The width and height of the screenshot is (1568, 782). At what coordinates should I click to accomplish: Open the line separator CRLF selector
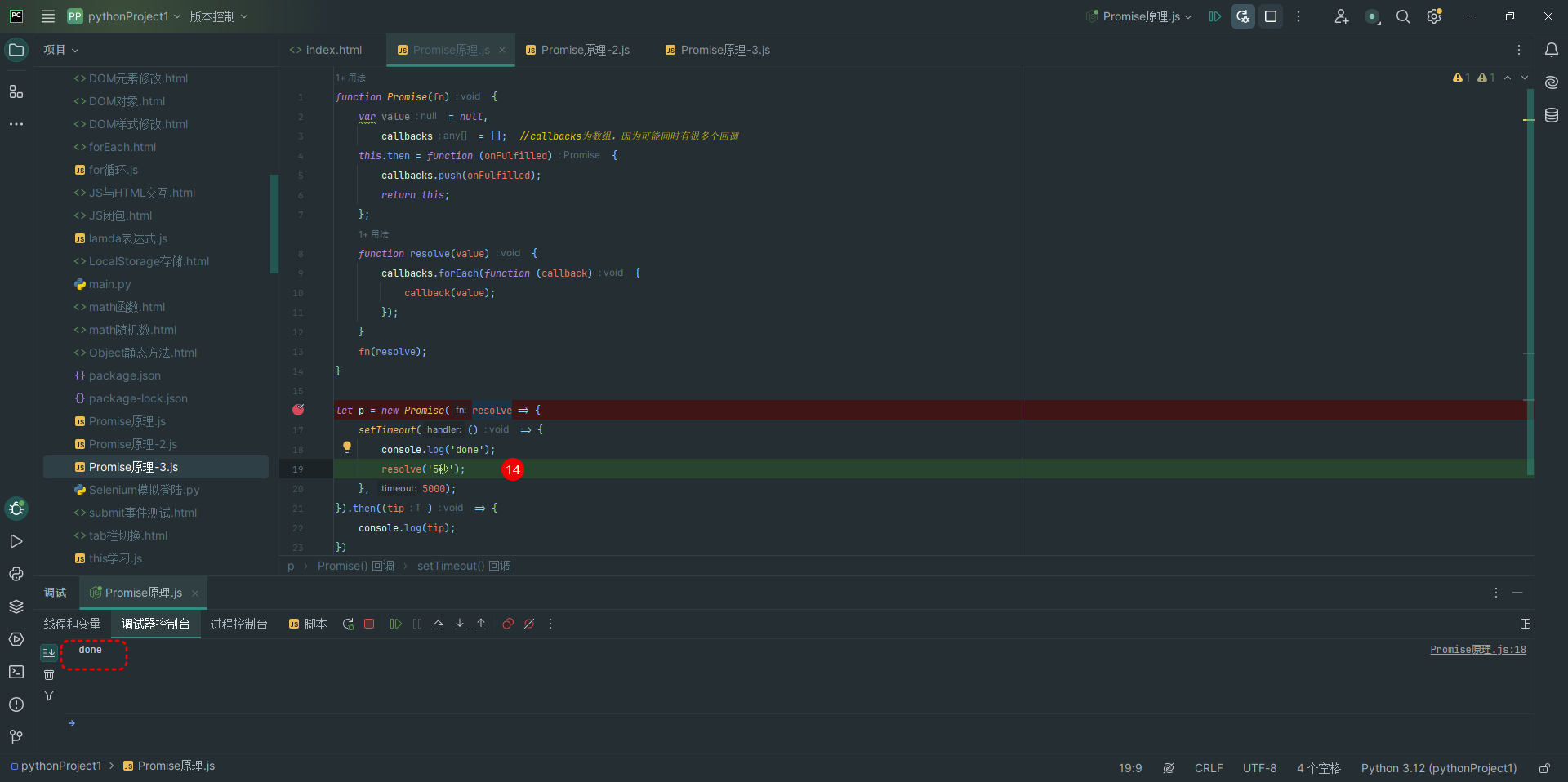click(x=1209, y=768)
